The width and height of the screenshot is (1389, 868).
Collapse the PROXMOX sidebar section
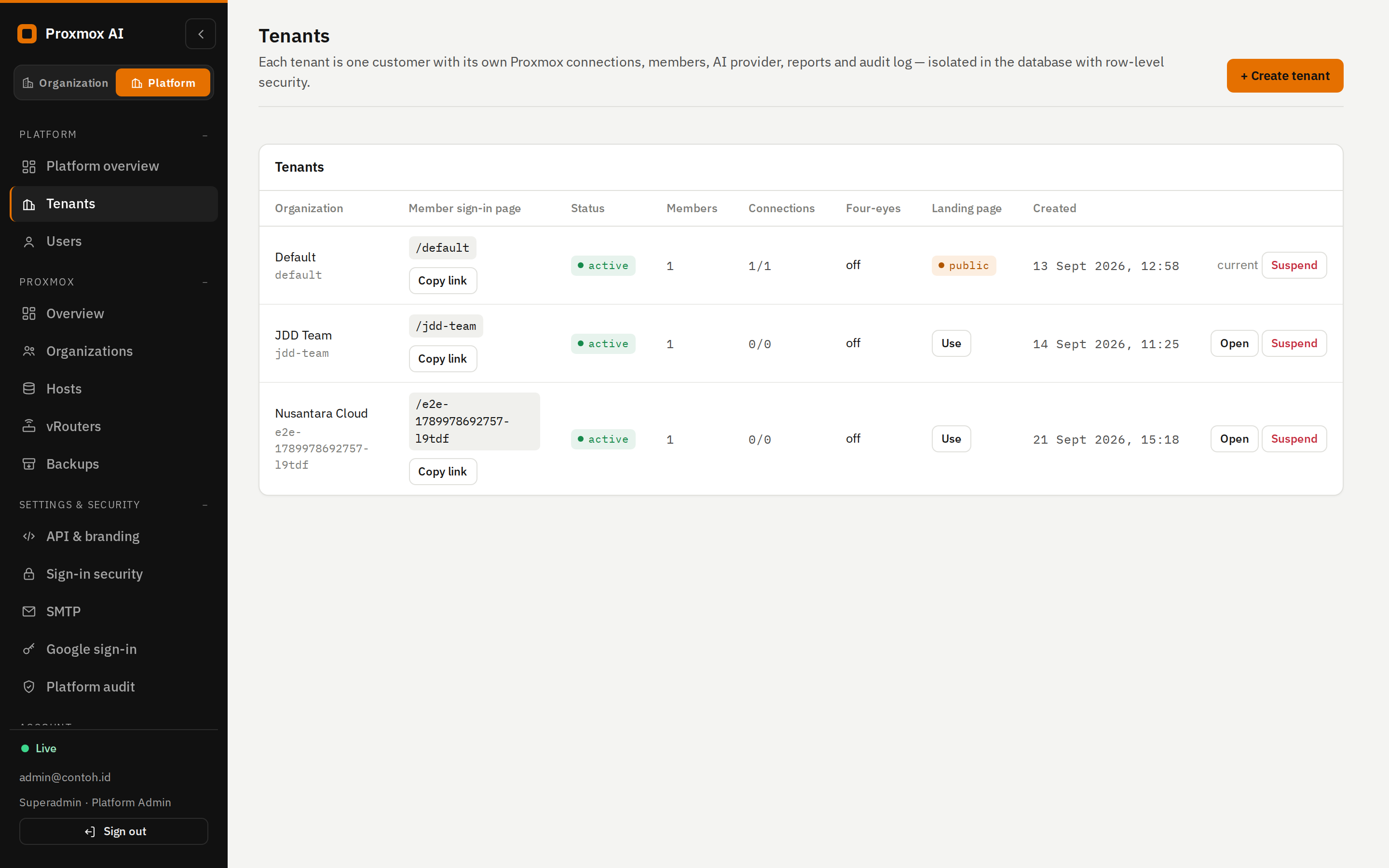[x=205, y=282]
